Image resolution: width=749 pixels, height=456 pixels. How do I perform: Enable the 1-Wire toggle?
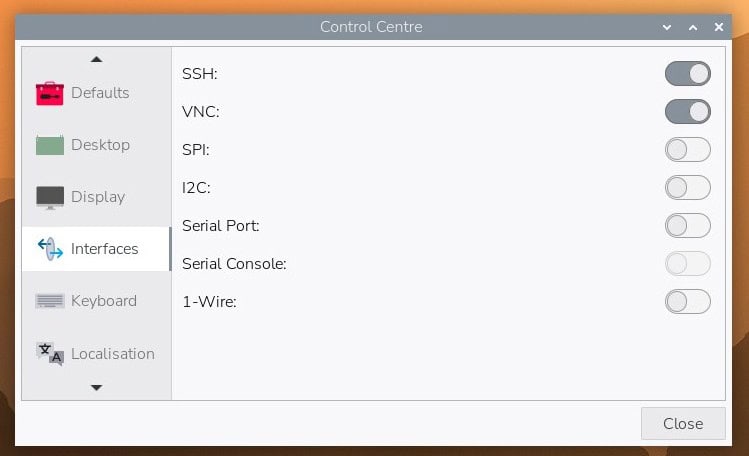pos(687,301)
